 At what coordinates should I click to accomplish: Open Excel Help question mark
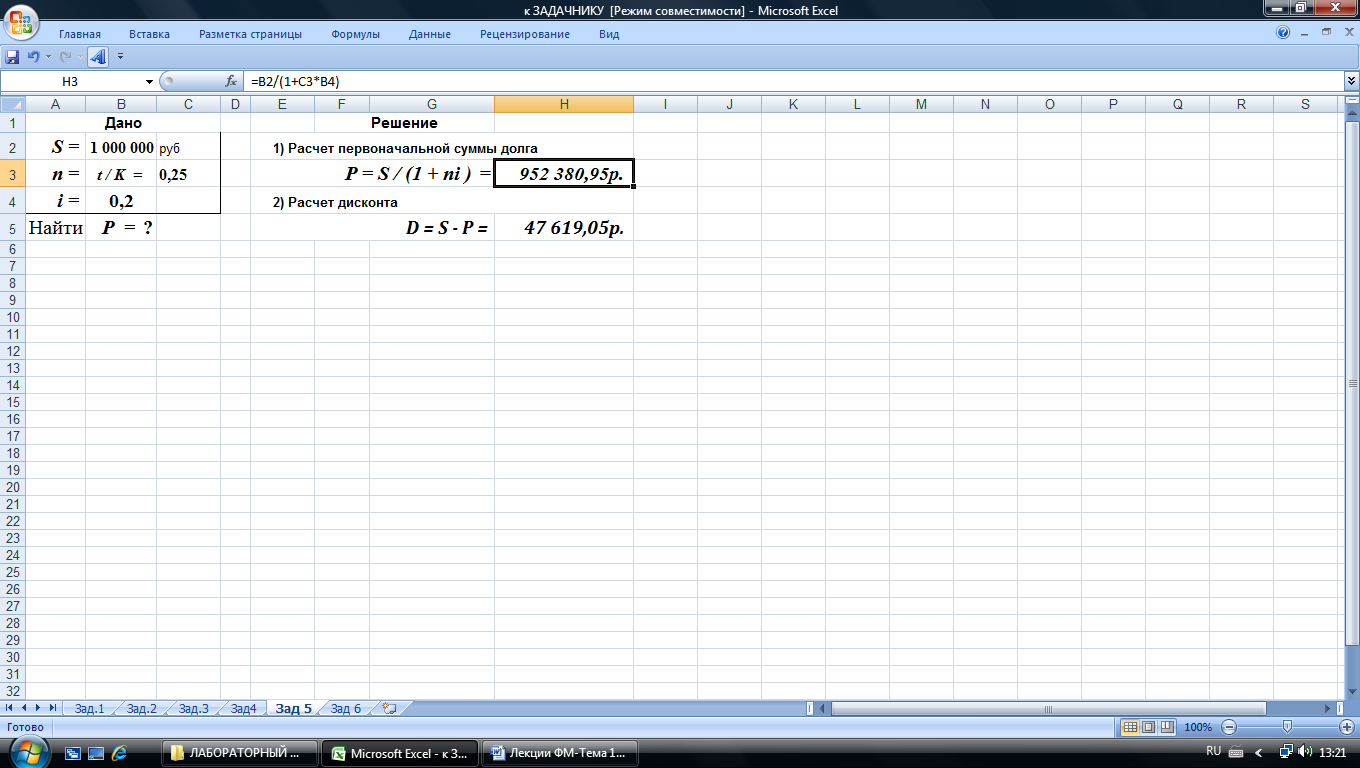click(x=1283, y=33)
